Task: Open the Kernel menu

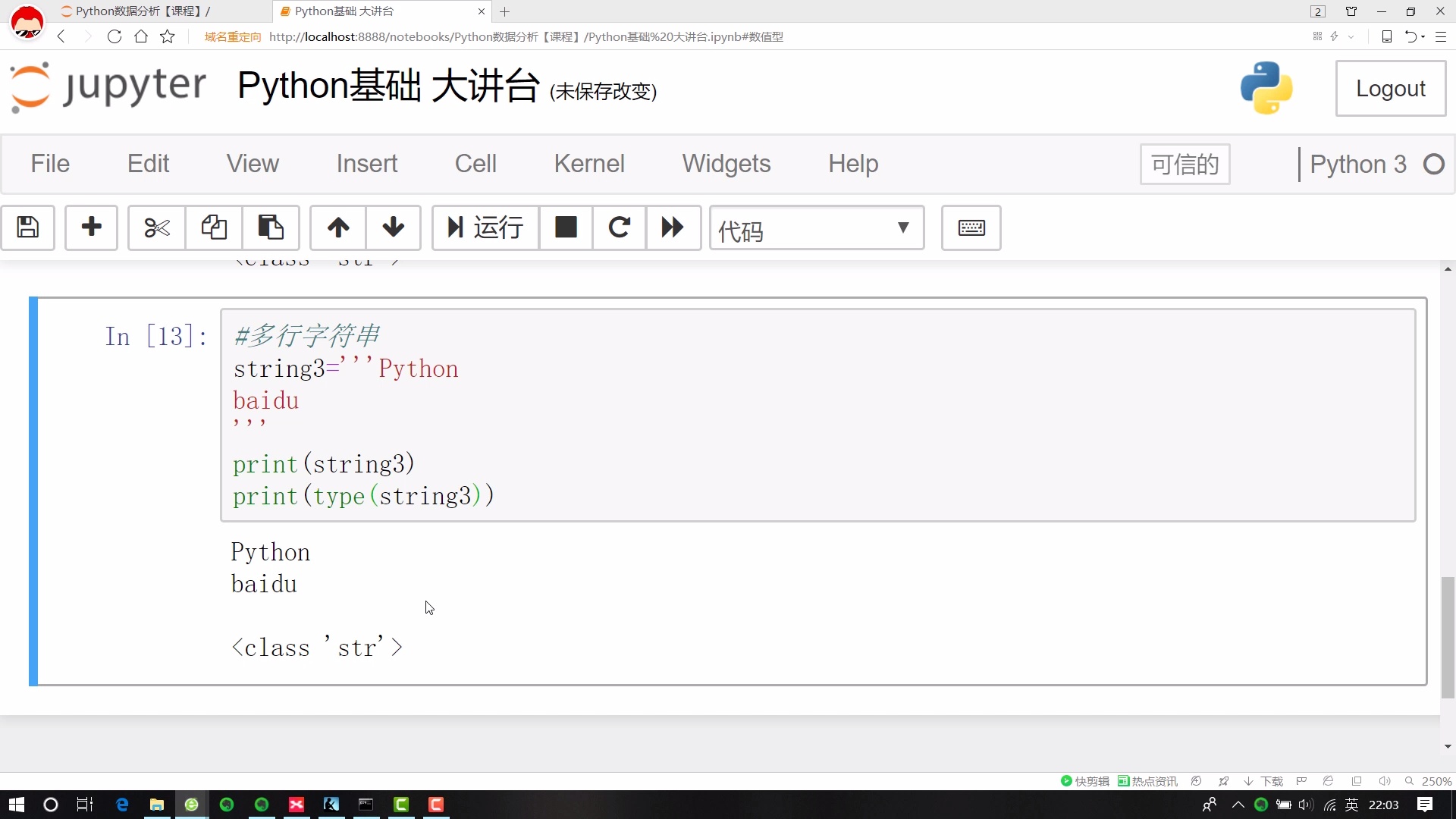Action: (x=589, y=163)
